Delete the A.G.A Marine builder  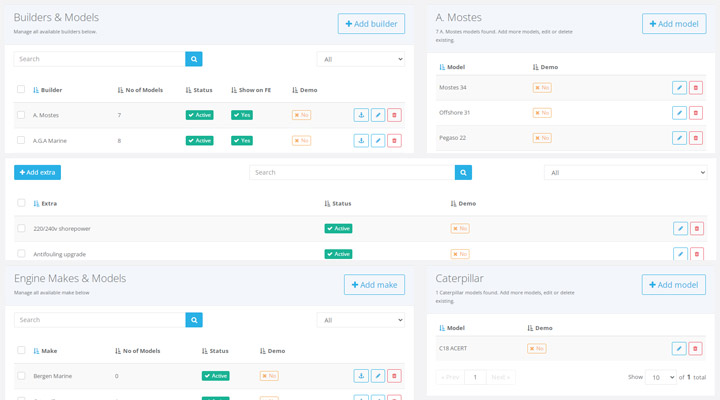394,141
